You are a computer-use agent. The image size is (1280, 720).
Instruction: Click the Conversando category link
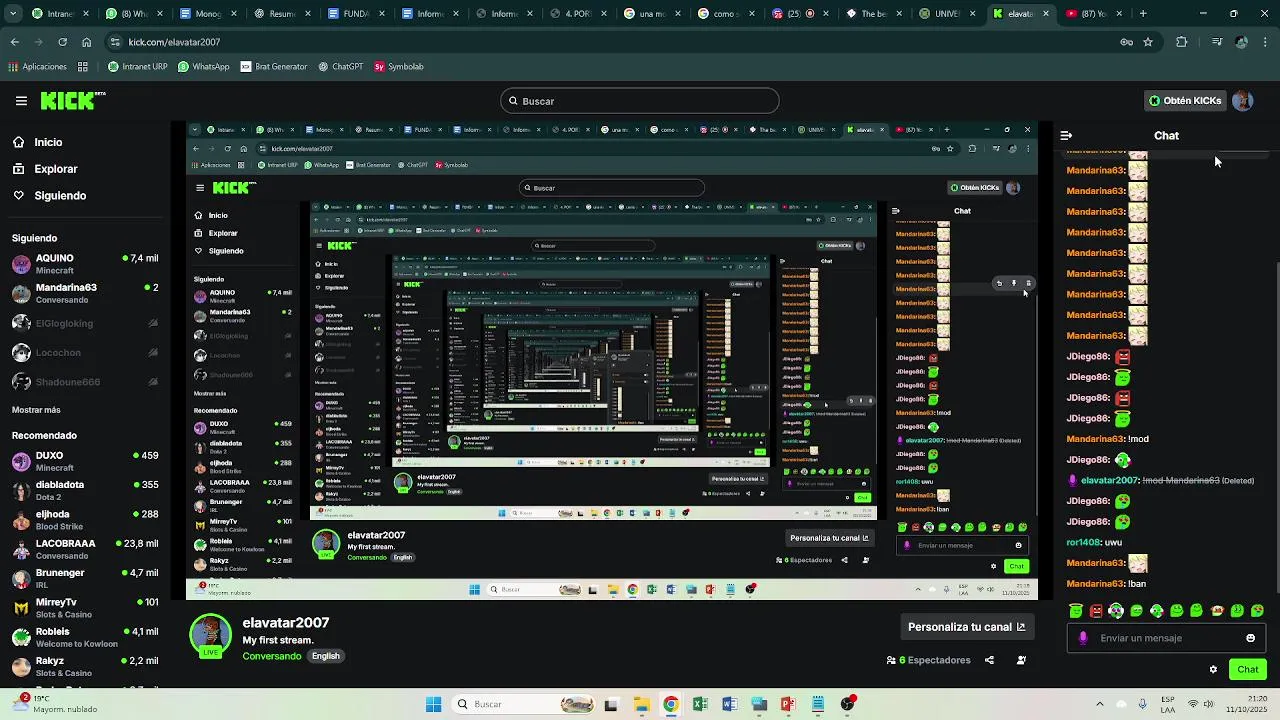pyautogui.click(x=271, y=656)
